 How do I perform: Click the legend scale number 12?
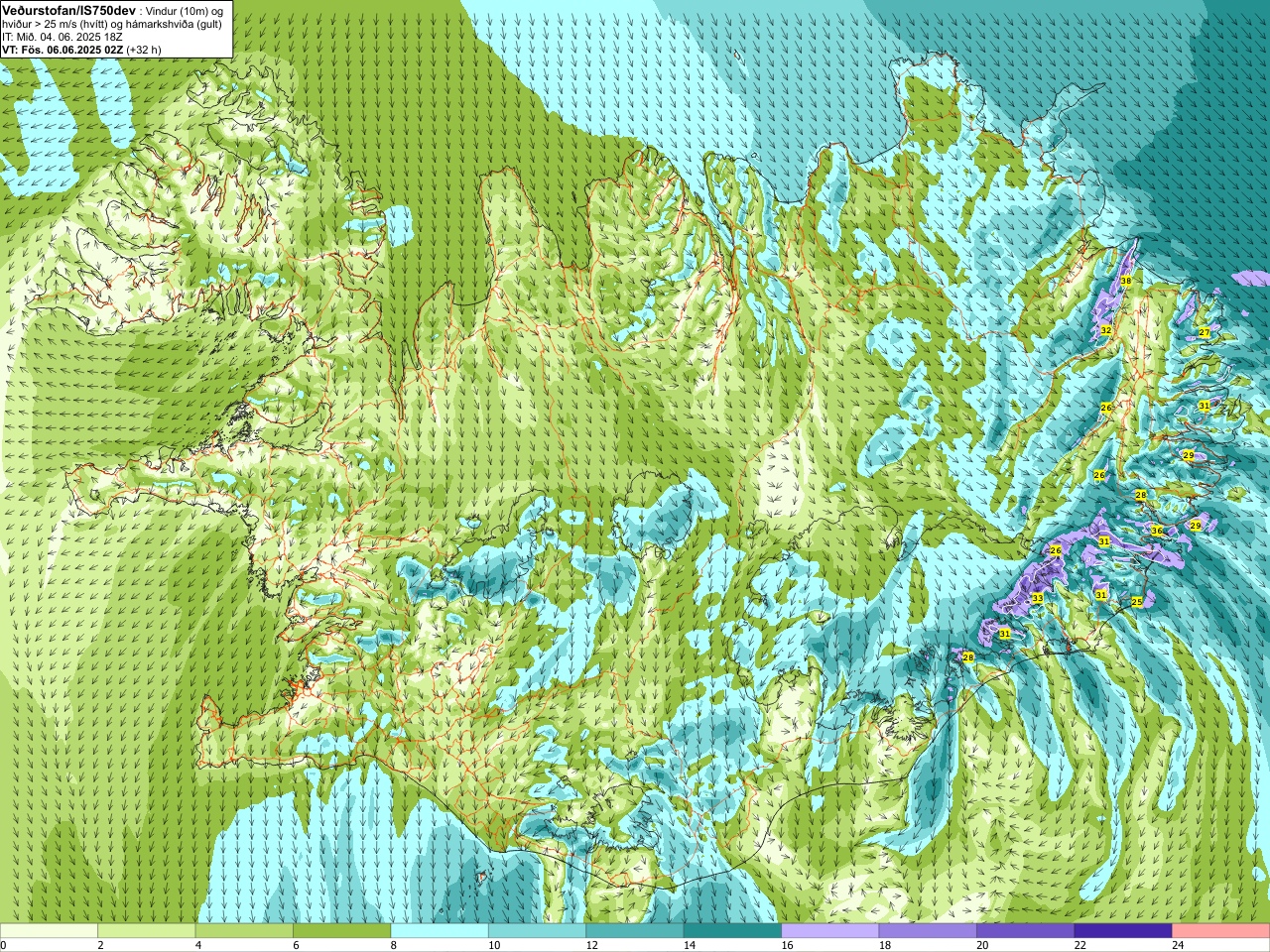point(591,945)
